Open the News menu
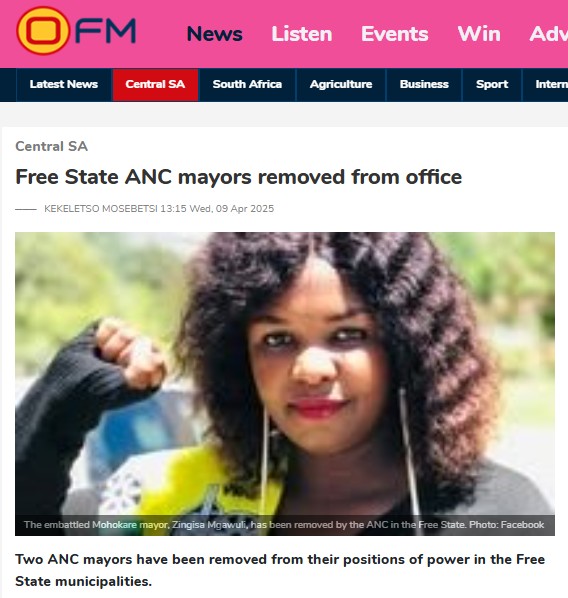 click(214, 34)
